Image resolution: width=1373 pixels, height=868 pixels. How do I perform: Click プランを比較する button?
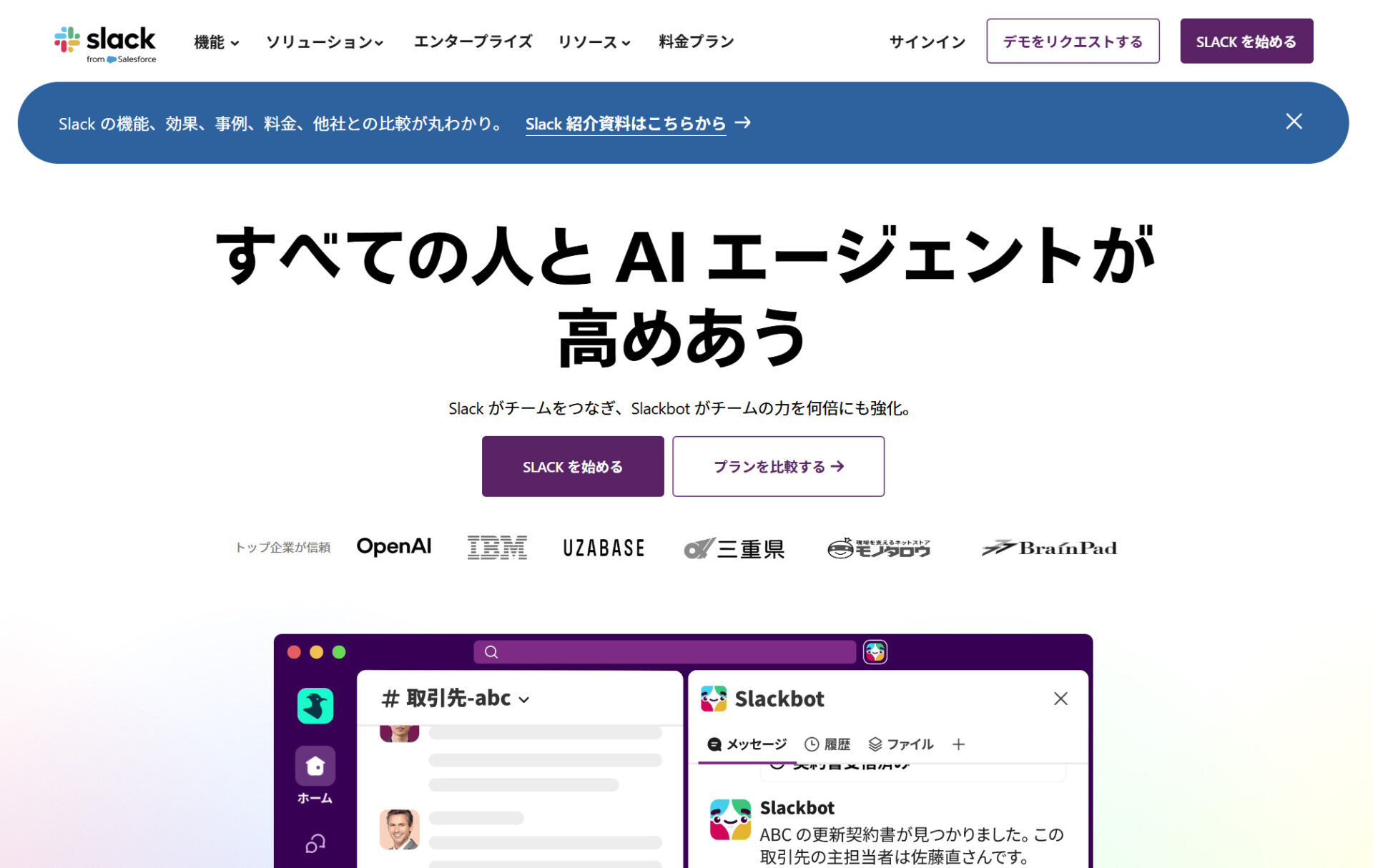(778, 466)
